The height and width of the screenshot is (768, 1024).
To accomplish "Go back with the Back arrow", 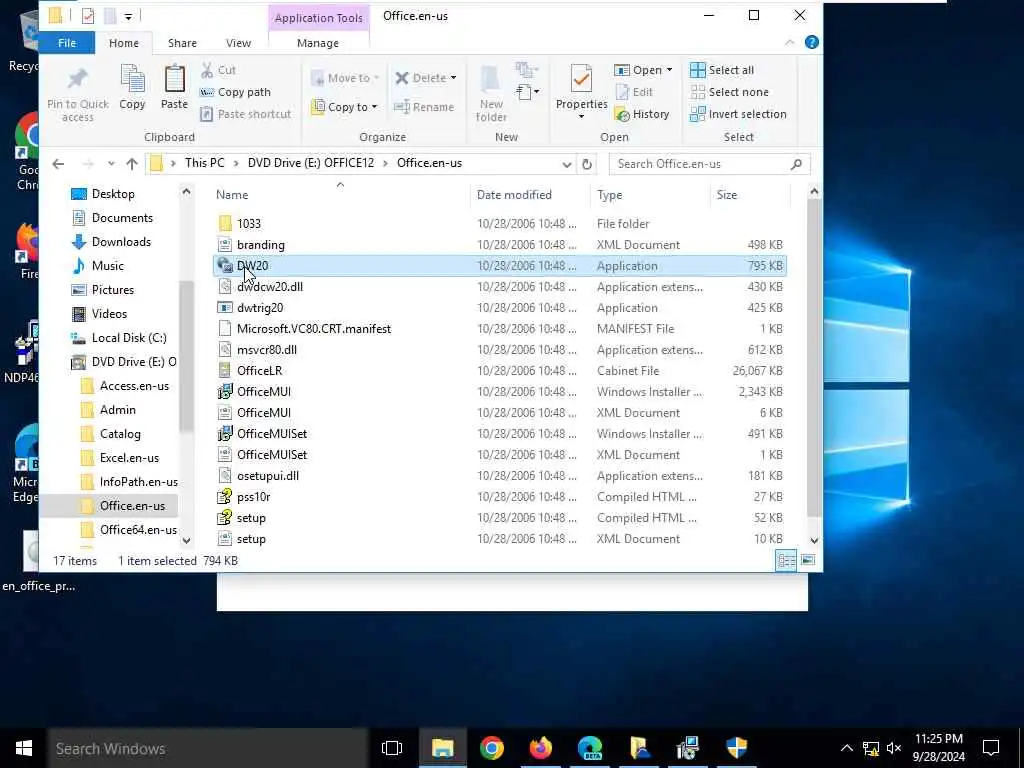I will click(58, 164).
